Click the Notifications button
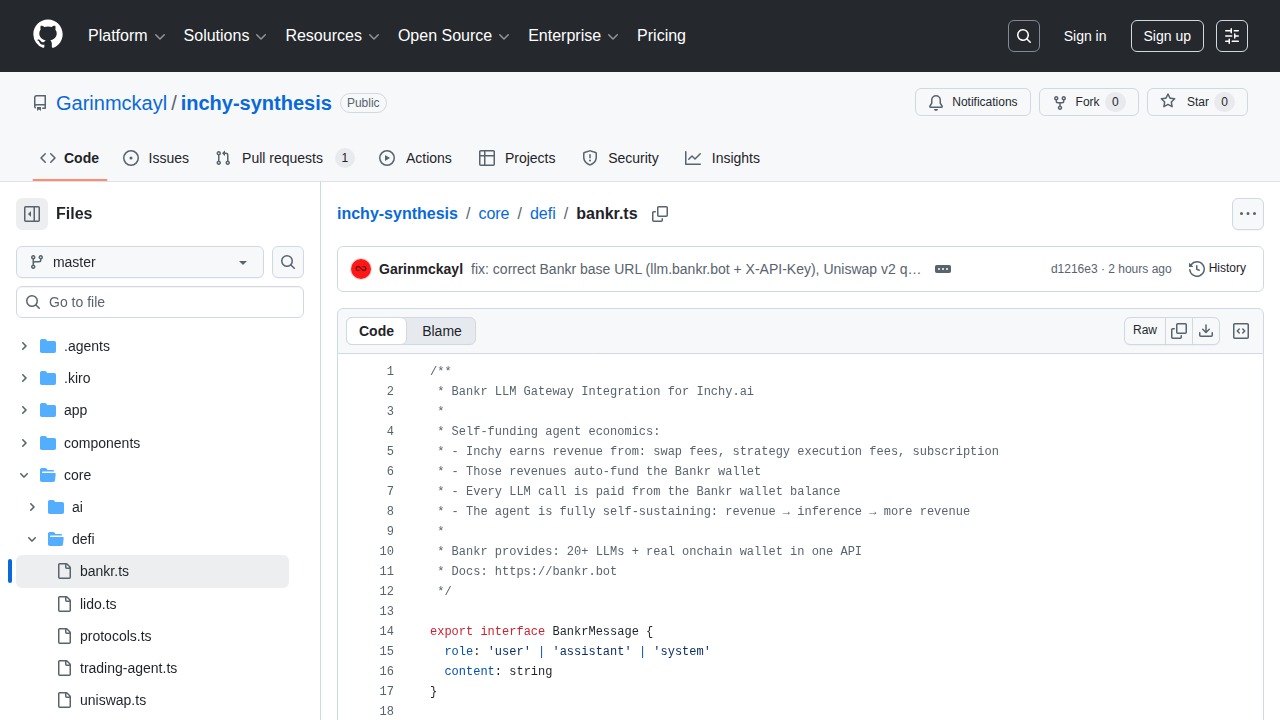 (x=973, y=102)
